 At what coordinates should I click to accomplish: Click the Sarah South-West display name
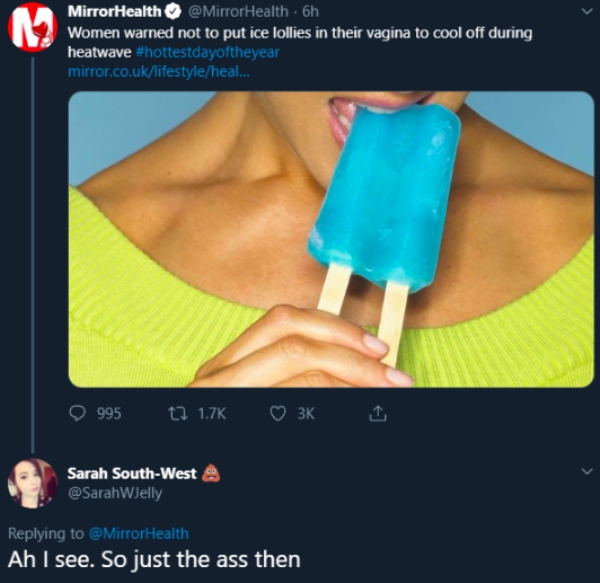(132, 474)
